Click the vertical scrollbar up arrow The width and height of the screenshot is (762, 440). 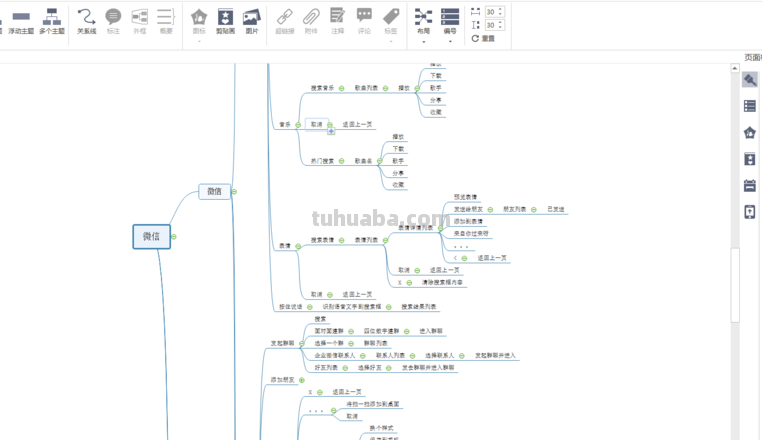pos(735,69)
